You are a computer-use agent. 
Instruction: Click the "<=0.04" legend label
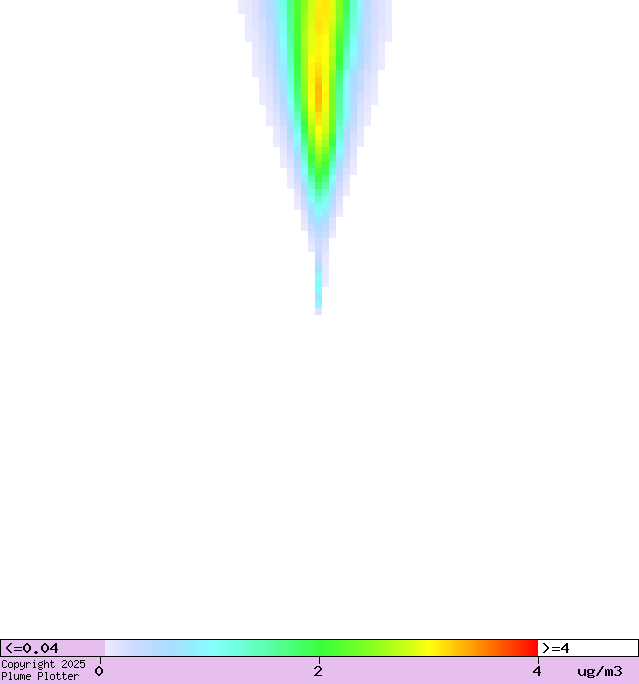coord(32,648)
